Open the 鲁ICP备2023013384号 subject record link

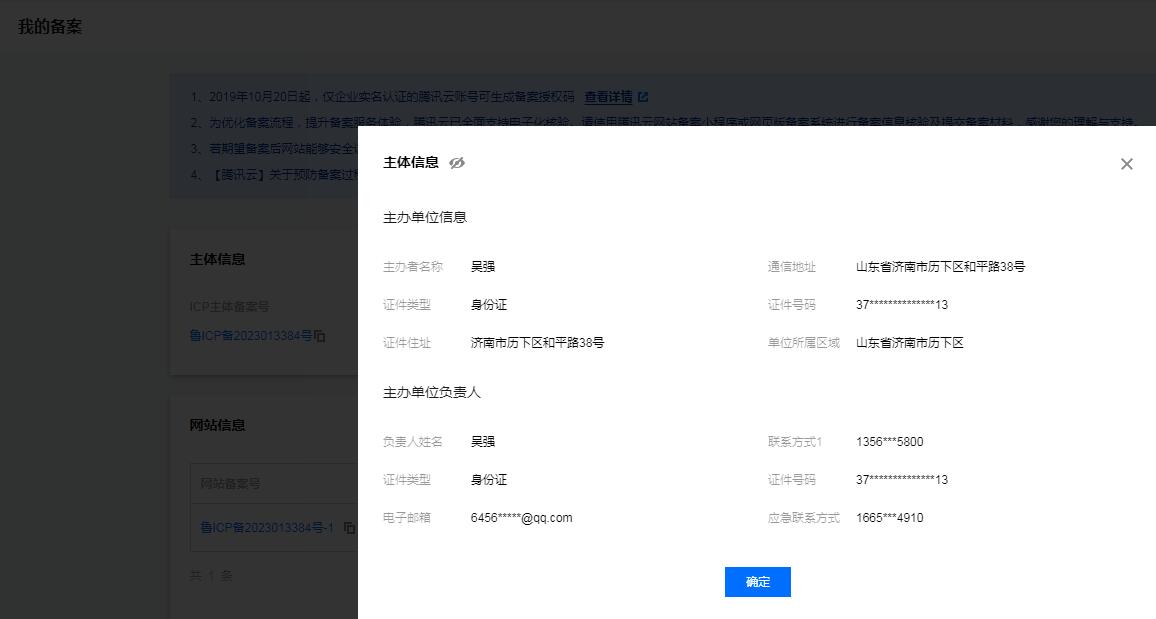(x=251, y=335)
